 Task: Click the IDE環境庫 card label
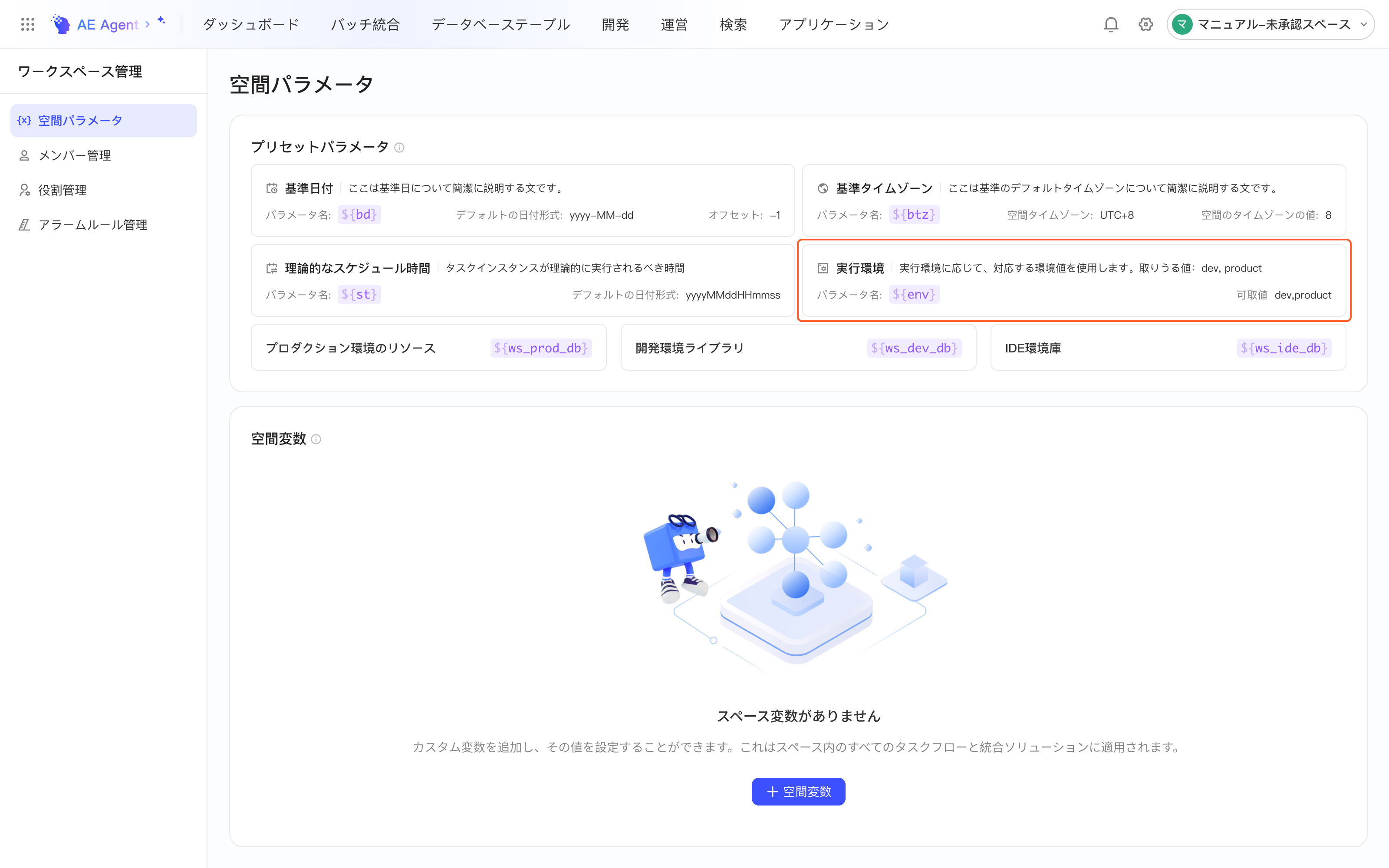pyautogui.click(x=1033, y=348)
